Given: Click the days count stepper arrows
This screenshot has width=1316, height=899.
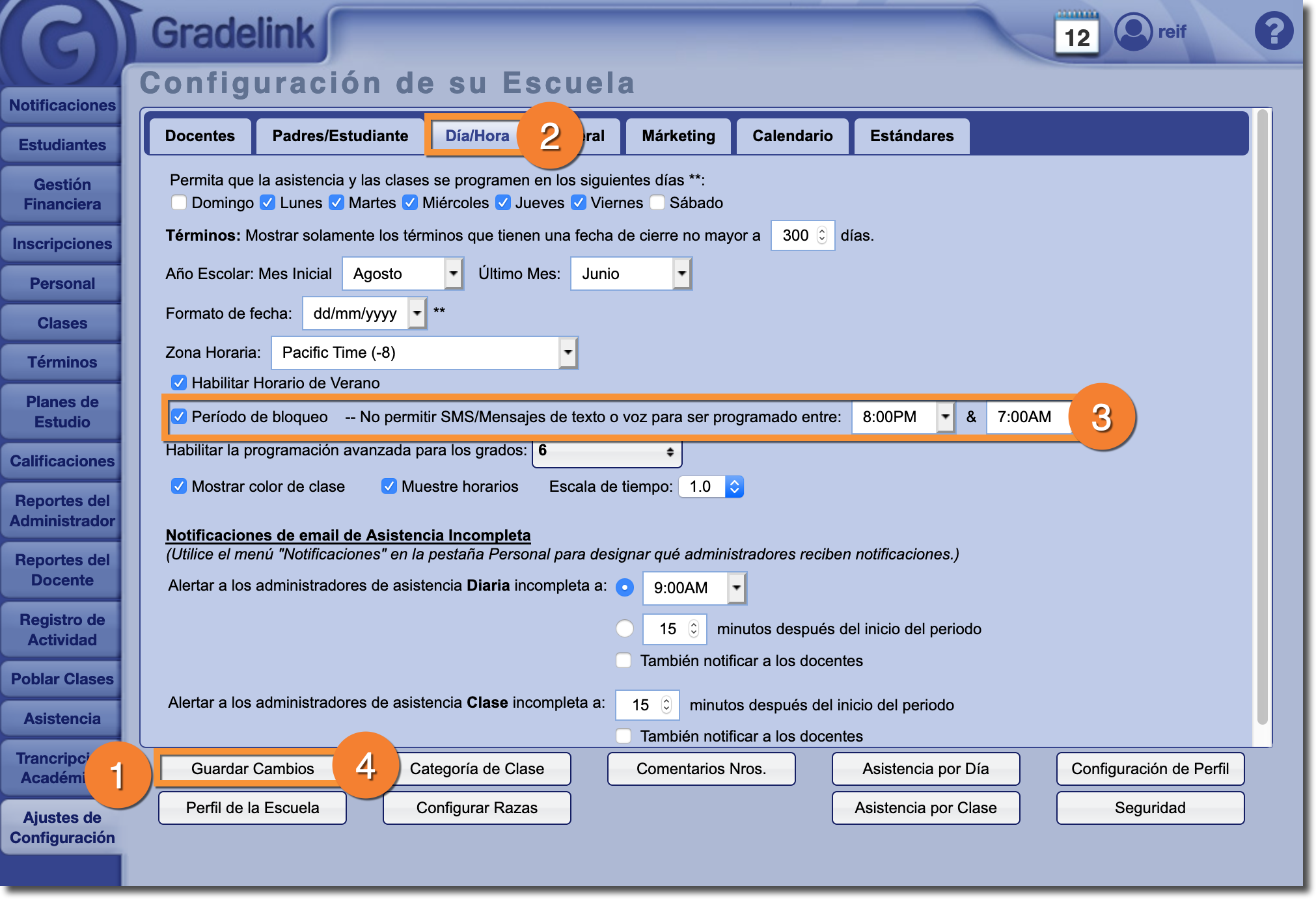Looking at the screenshot, I should pyautogui.click(x=822, y=235).
